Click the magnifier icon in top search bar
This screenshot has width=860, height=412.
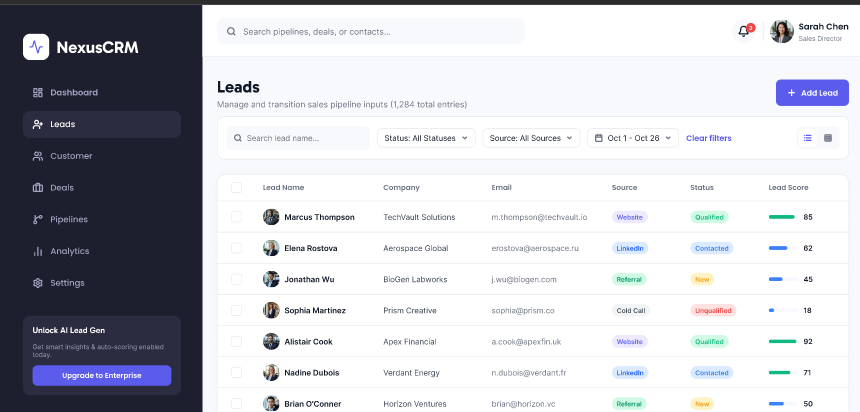231,32
